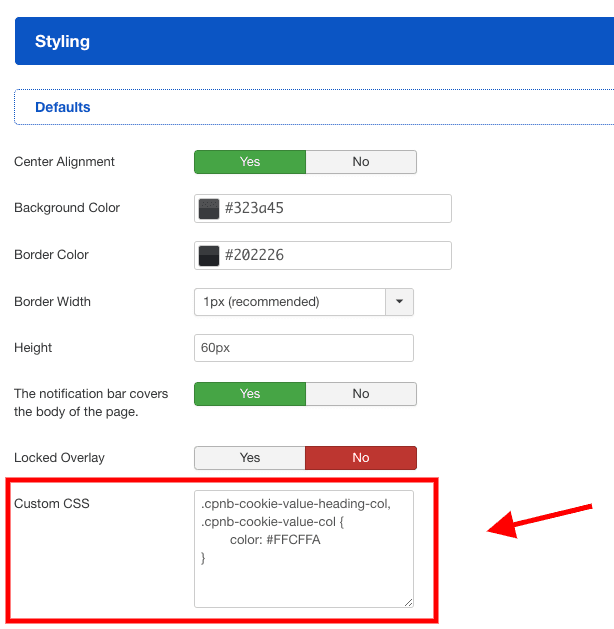Click the Custom CSS label
614x629 pixels.
tap(52, 504)
